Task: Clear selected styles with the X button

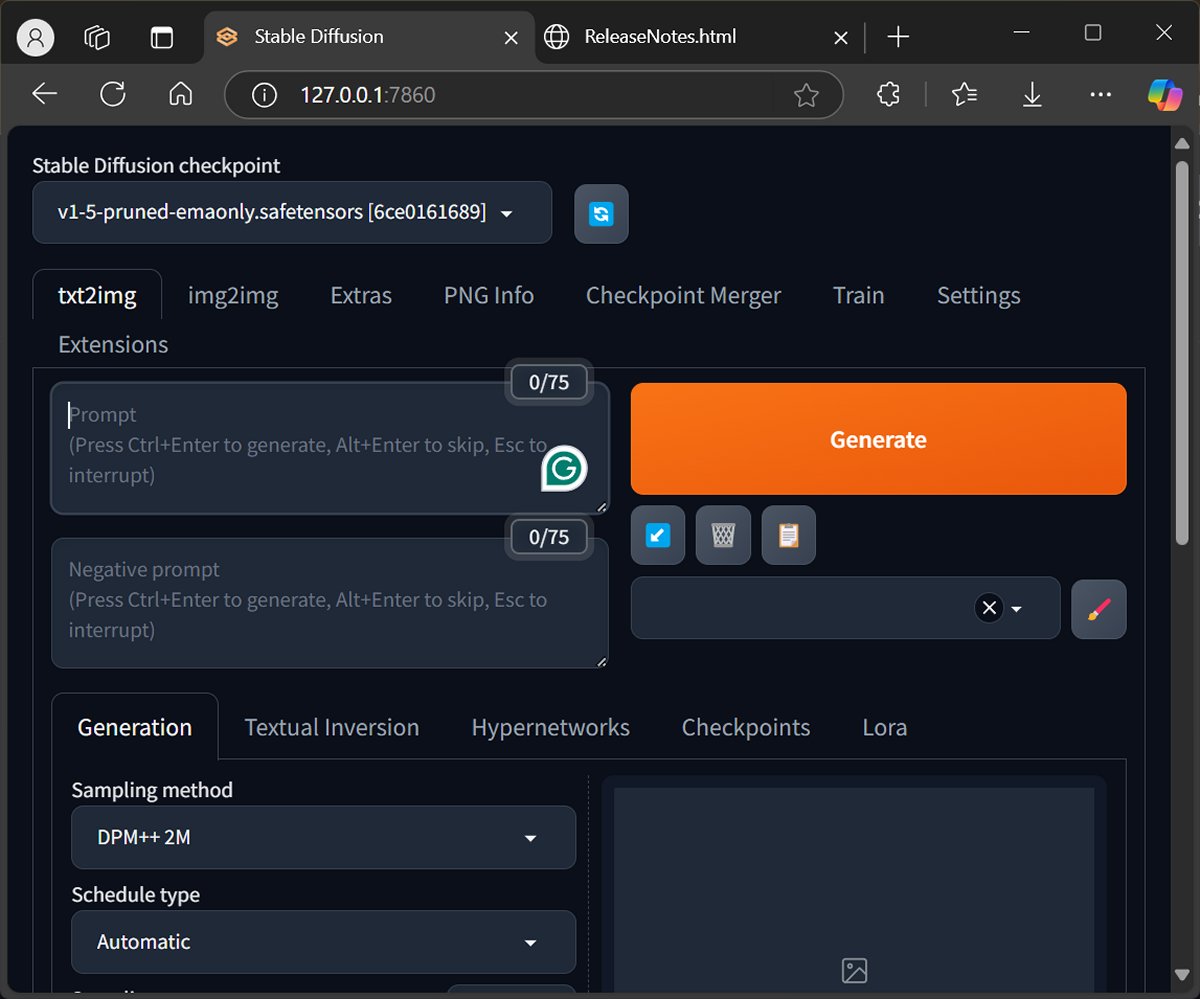Action: click(989, 608)
